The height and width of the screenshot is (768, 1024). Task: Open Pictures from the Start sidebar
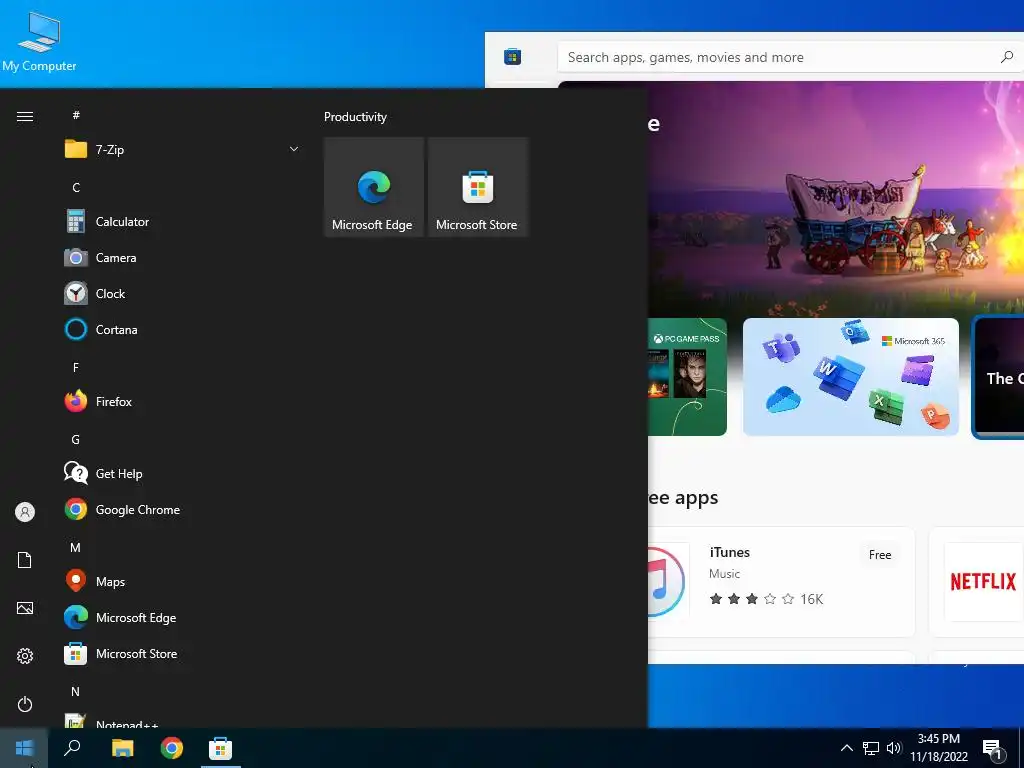[25, 608]
